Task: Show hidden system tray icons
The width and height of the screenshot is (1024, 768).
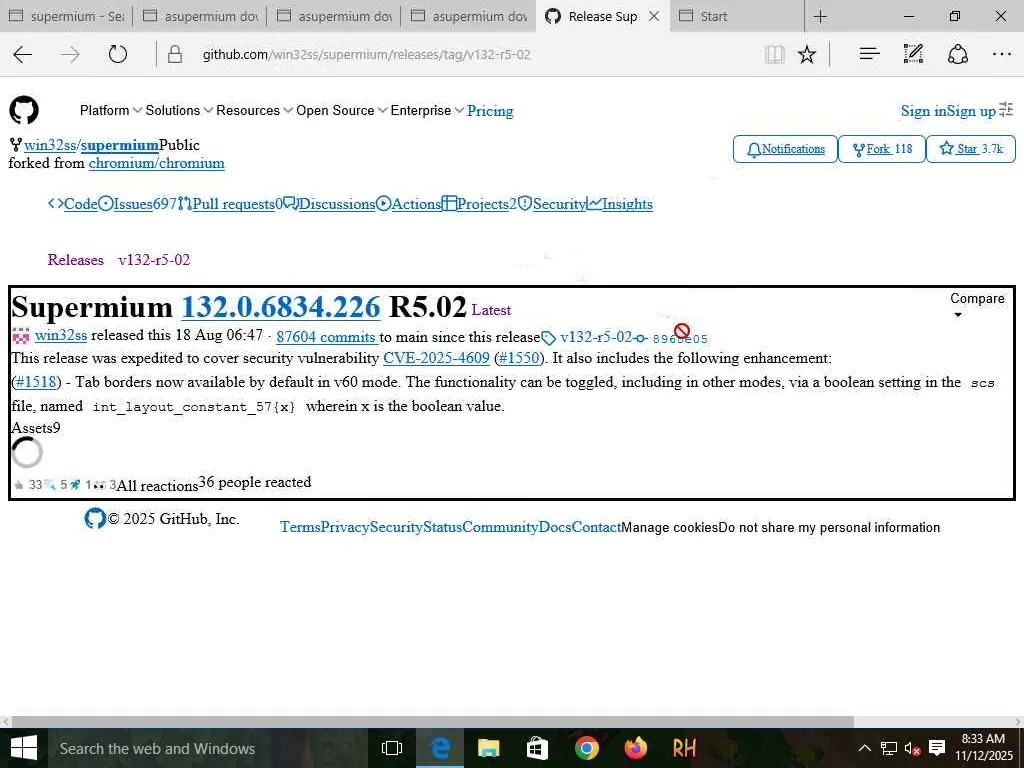Action: pyautogui.click(x=864, y=748)
